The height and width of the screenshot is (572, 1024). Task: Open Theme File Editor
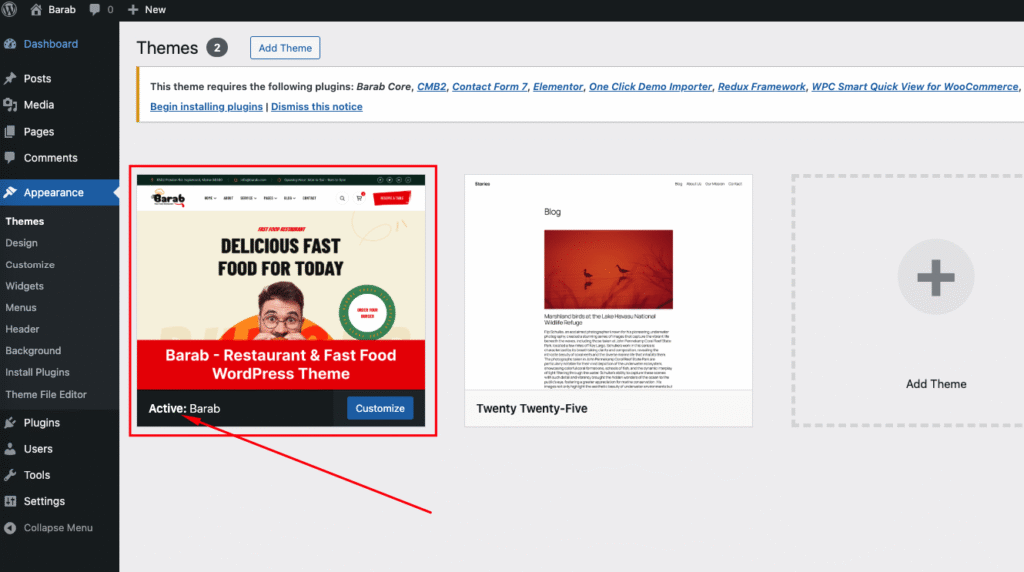point(46,394)
